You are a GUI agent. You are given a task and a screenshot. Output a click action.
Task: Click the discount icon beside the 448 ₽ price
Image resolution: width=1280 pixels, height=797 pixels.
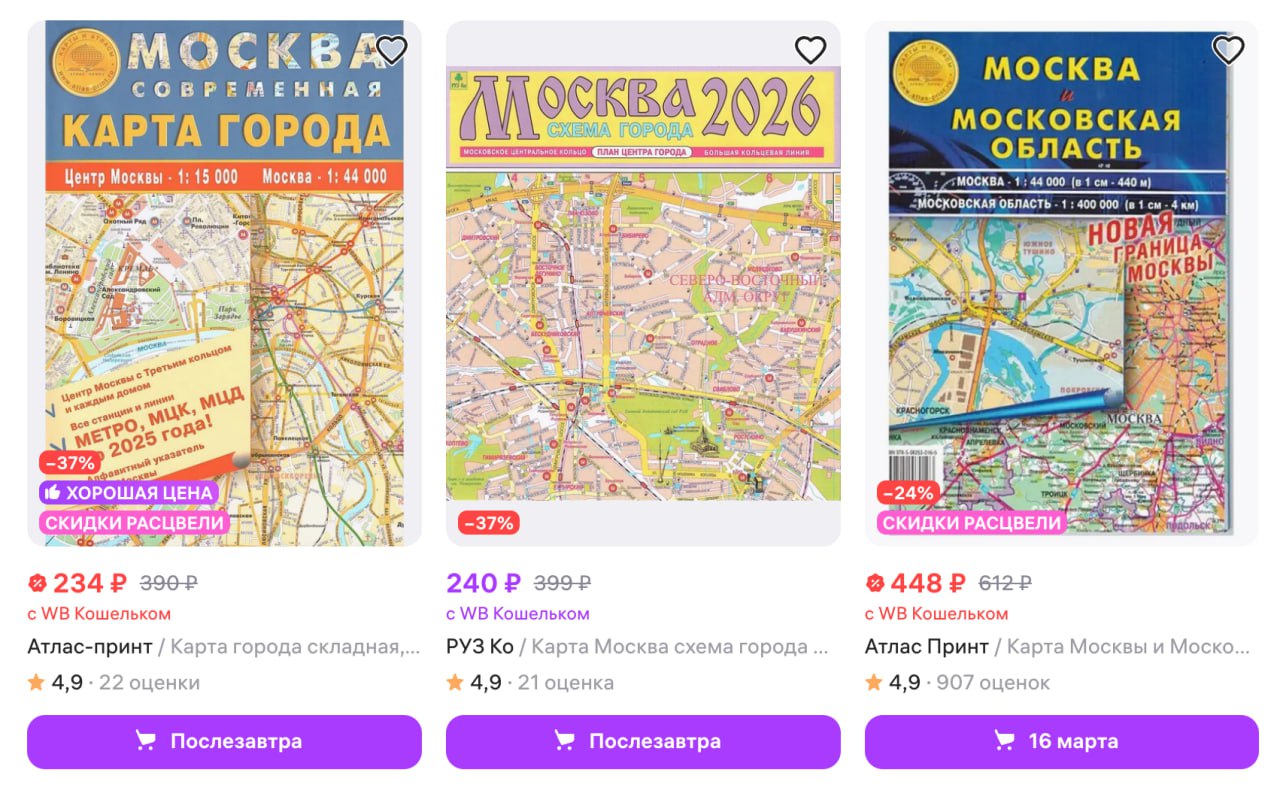click(x=875, y=583)
